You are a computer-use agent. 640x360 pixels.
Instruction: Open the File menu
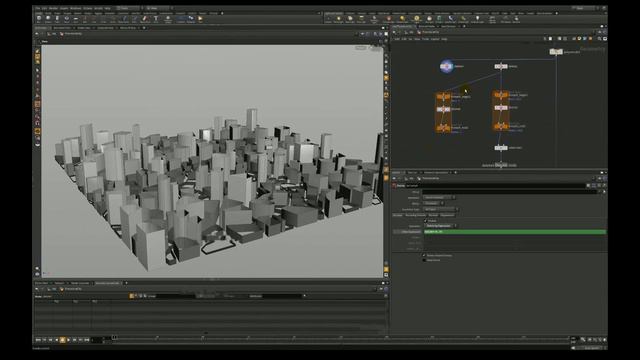pyautogui.click(x=38, y=8)
